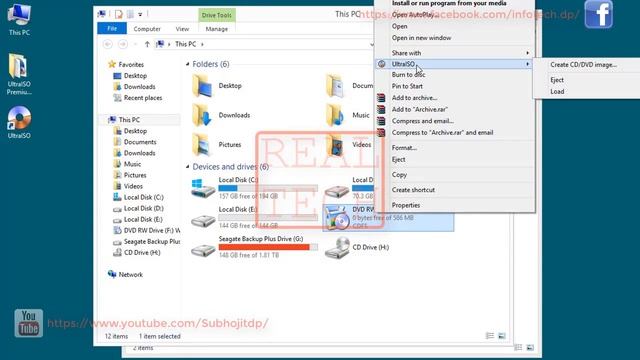Expand This PC breadcrumb arrow
640x360 pixels.
[202, 44]
